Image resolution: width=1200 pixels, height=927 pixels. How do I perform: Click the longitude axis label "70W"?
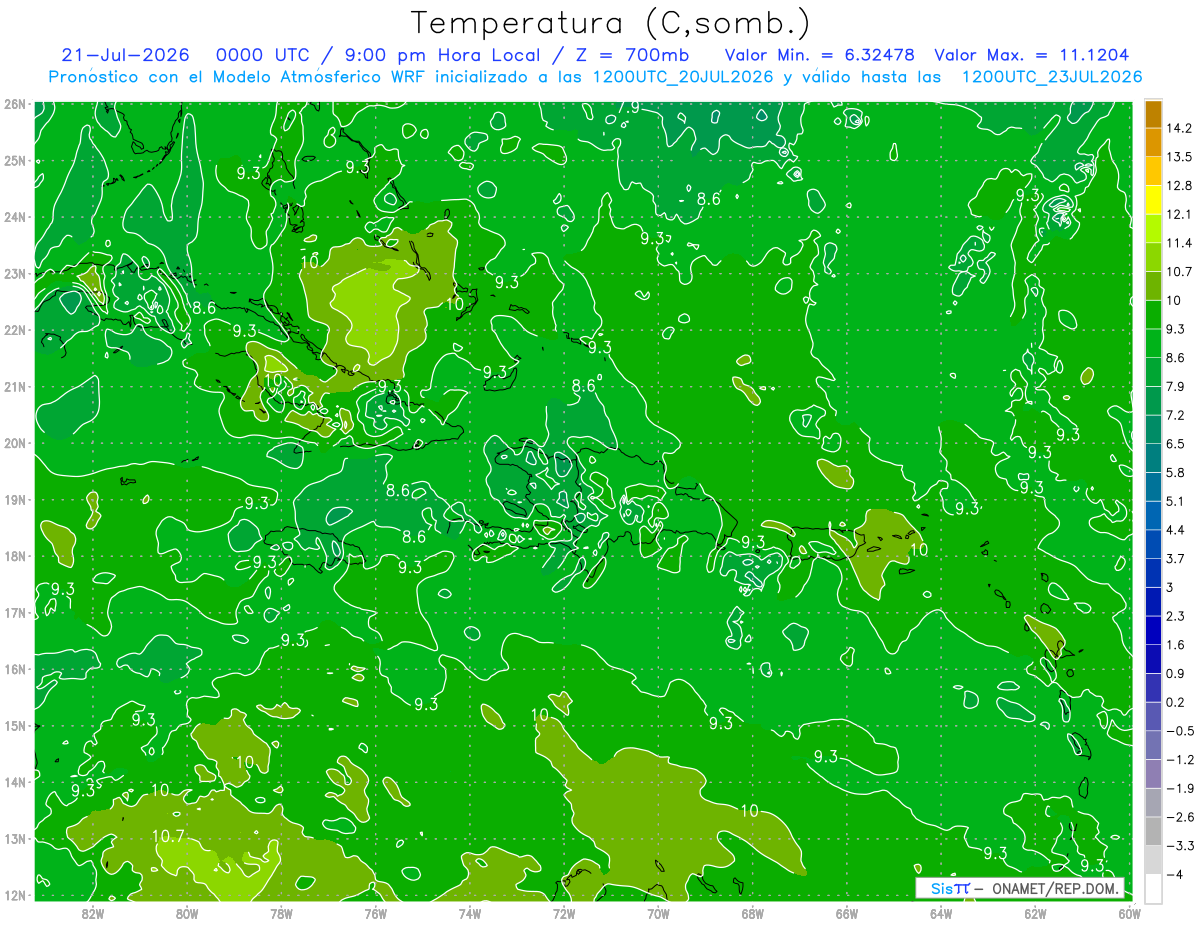point(658,913)
